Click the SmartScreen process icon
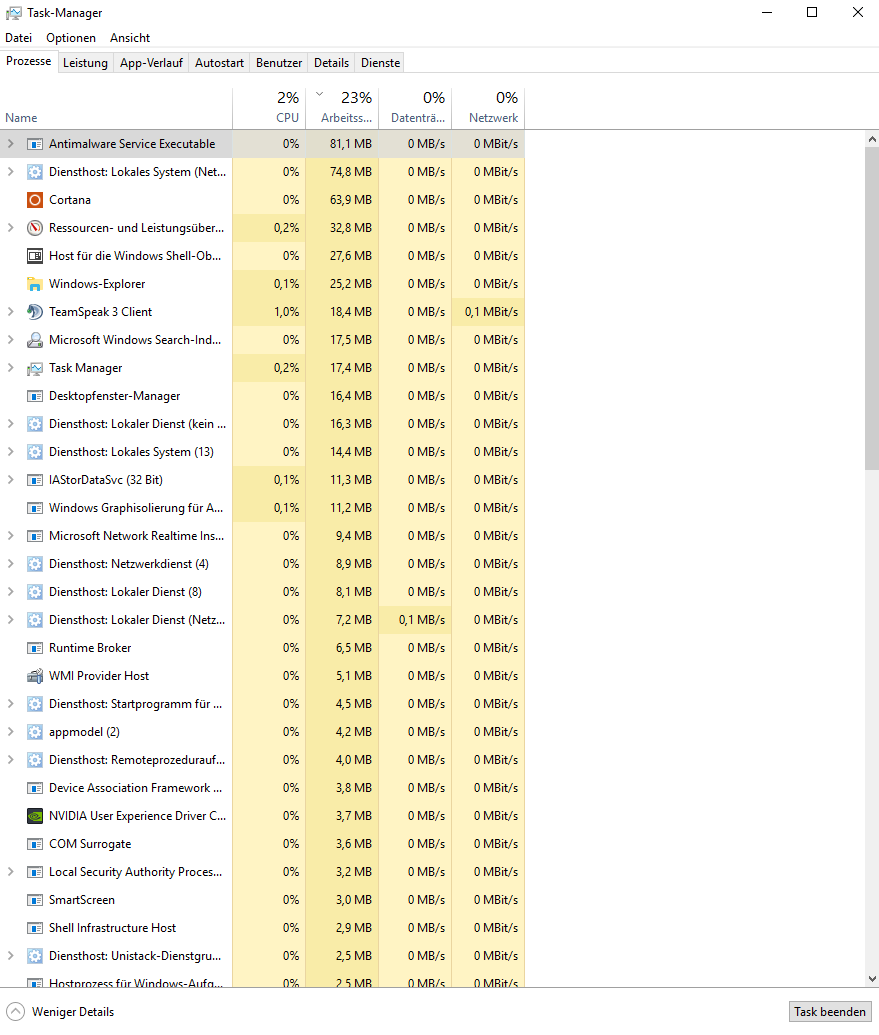879x1035 pixels. point(35,900)
